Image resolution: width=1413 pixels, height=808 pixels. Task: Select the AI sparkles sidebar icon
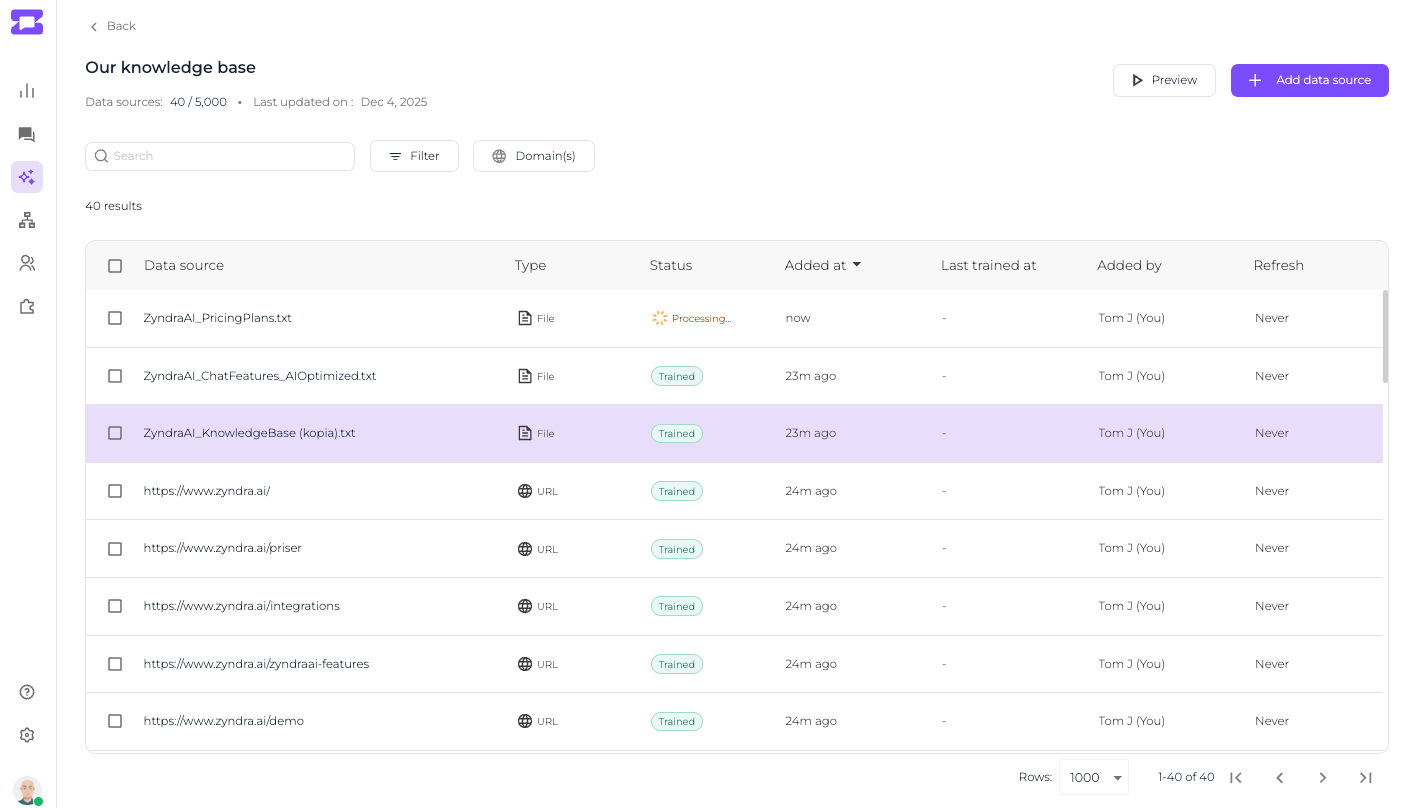coord(27,177)
